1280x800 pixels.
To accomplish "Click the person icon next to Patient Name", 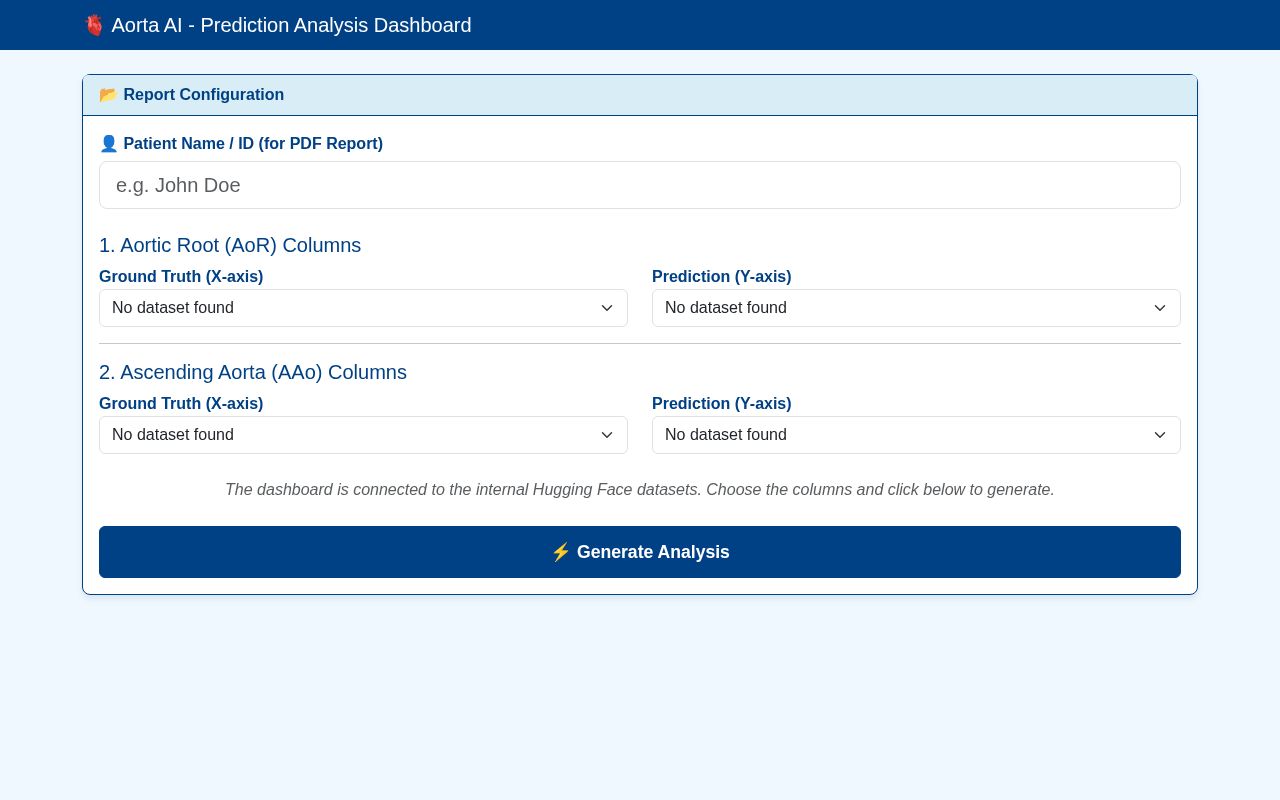I will [x=108, y=144].
